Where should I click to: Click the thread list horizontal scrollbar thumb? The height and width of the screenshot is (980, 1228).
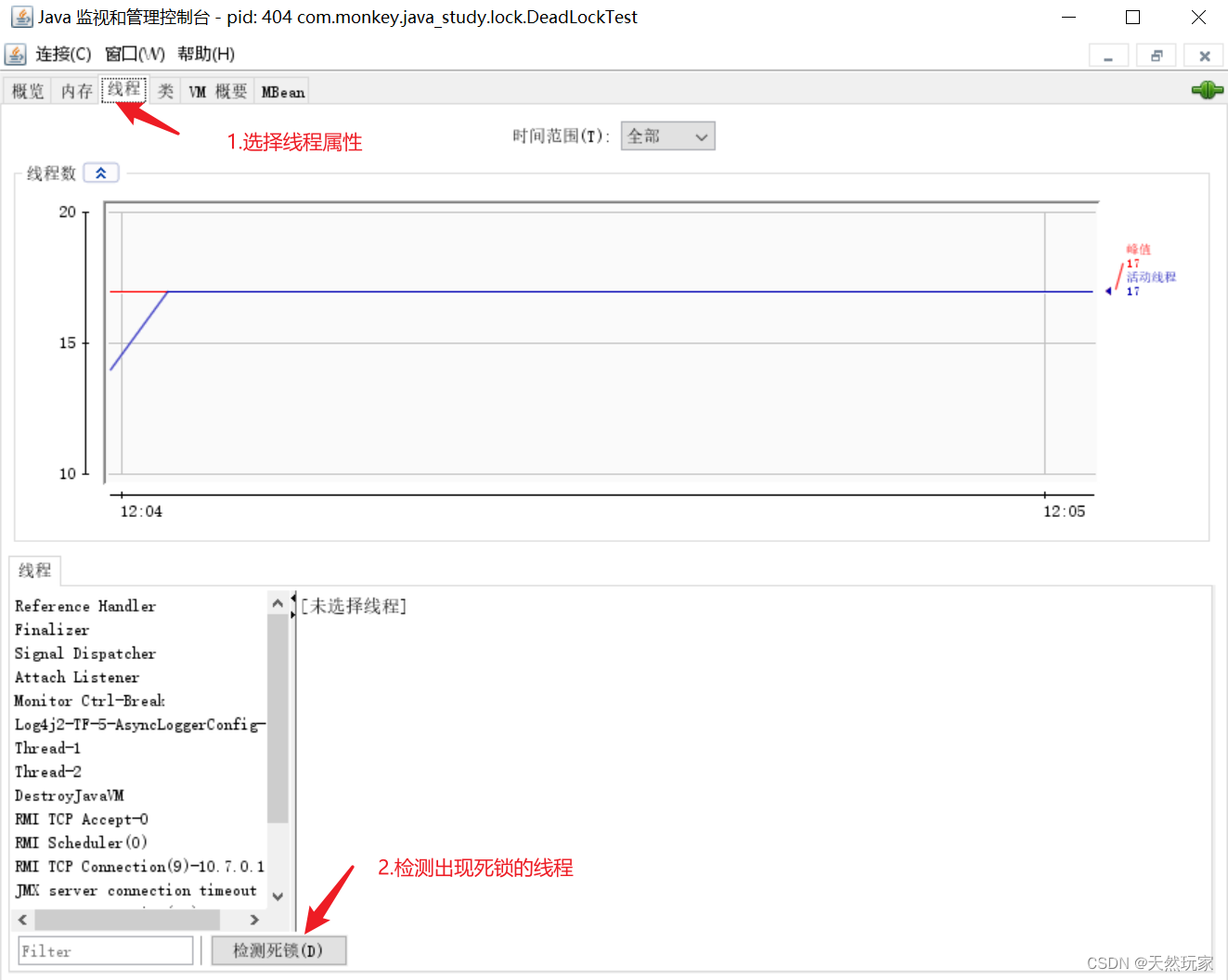(127, 920)
